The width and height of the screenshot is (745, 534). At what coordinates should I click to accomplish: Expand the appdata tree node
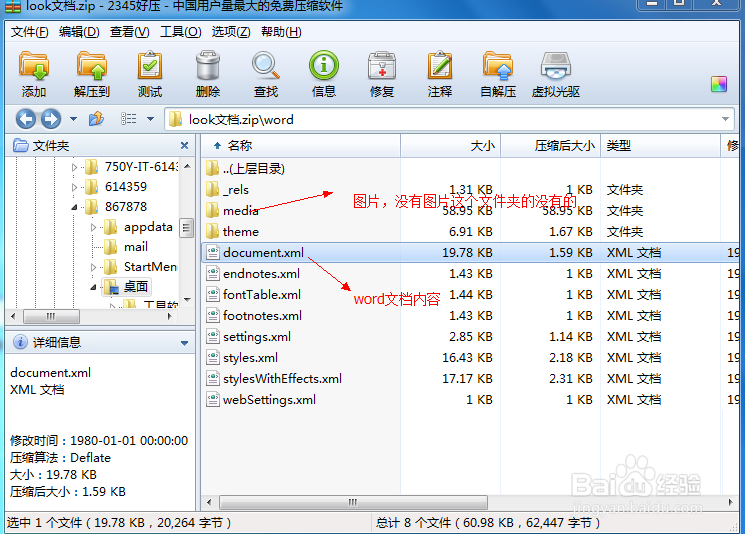(93, 228)
